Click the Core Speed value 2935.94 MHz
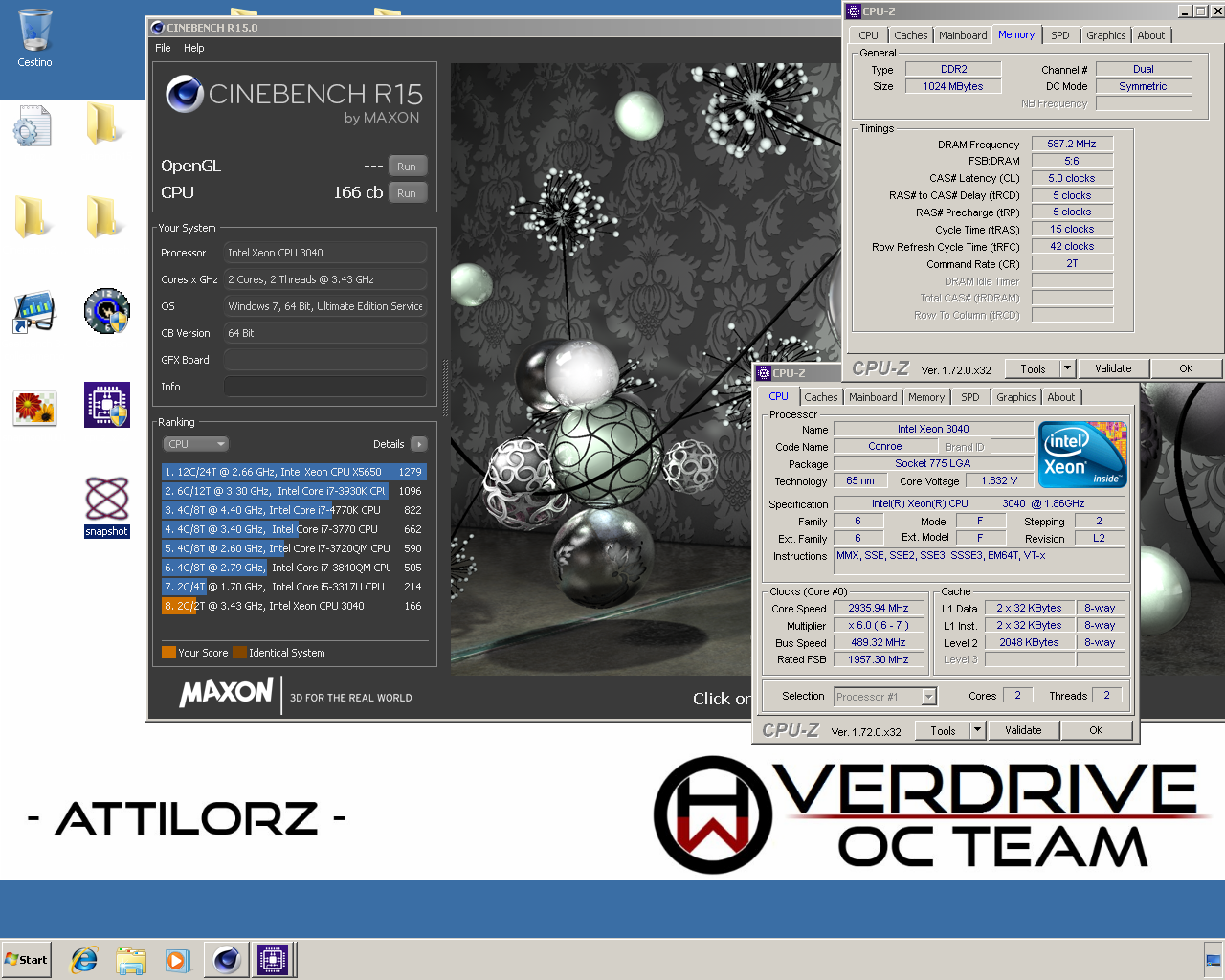The width and height of the screenshot is (1225, 980). (x=879, y=608)
